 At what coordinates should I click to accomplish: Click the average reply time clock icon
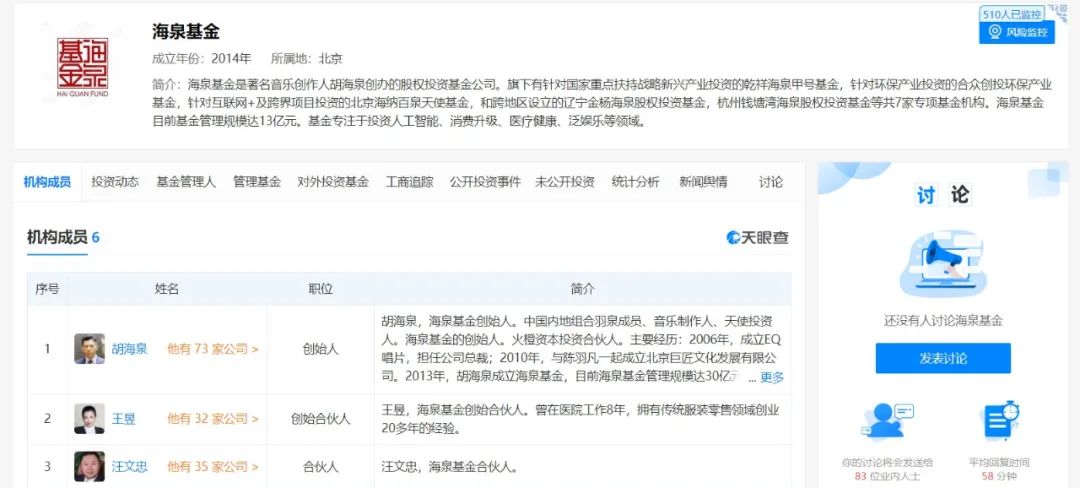(999, 420)
